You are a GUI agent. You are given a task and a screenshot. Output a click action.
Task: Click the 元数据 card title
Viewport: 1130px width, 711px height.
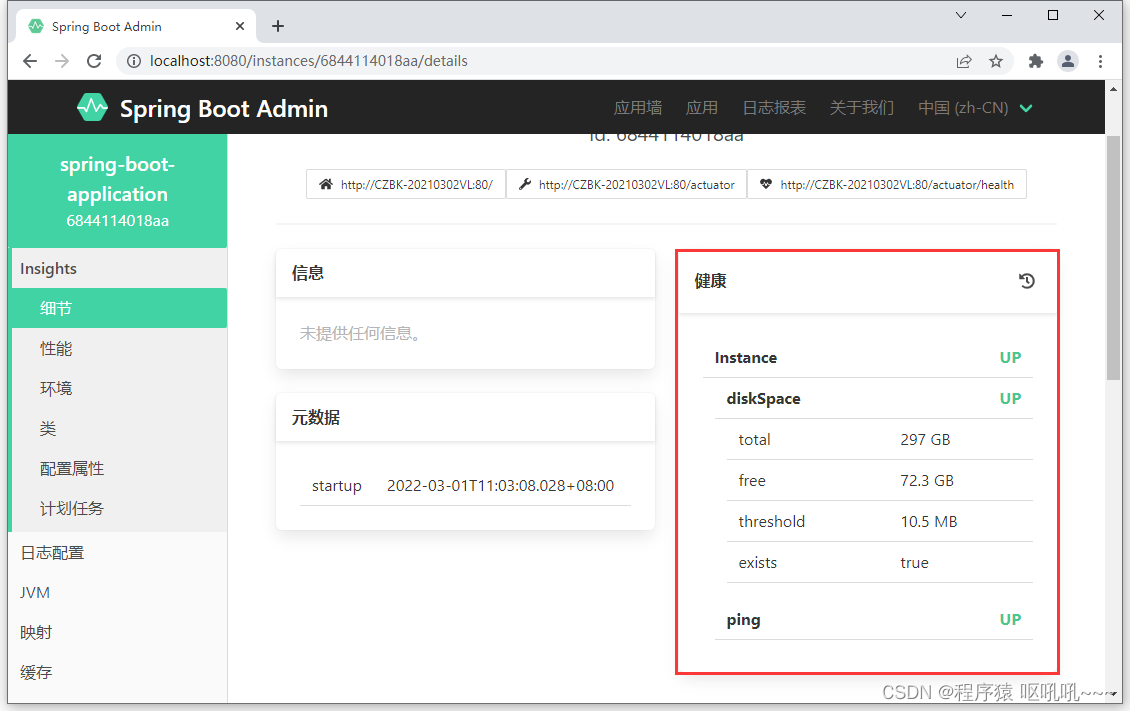pos(316,418)
